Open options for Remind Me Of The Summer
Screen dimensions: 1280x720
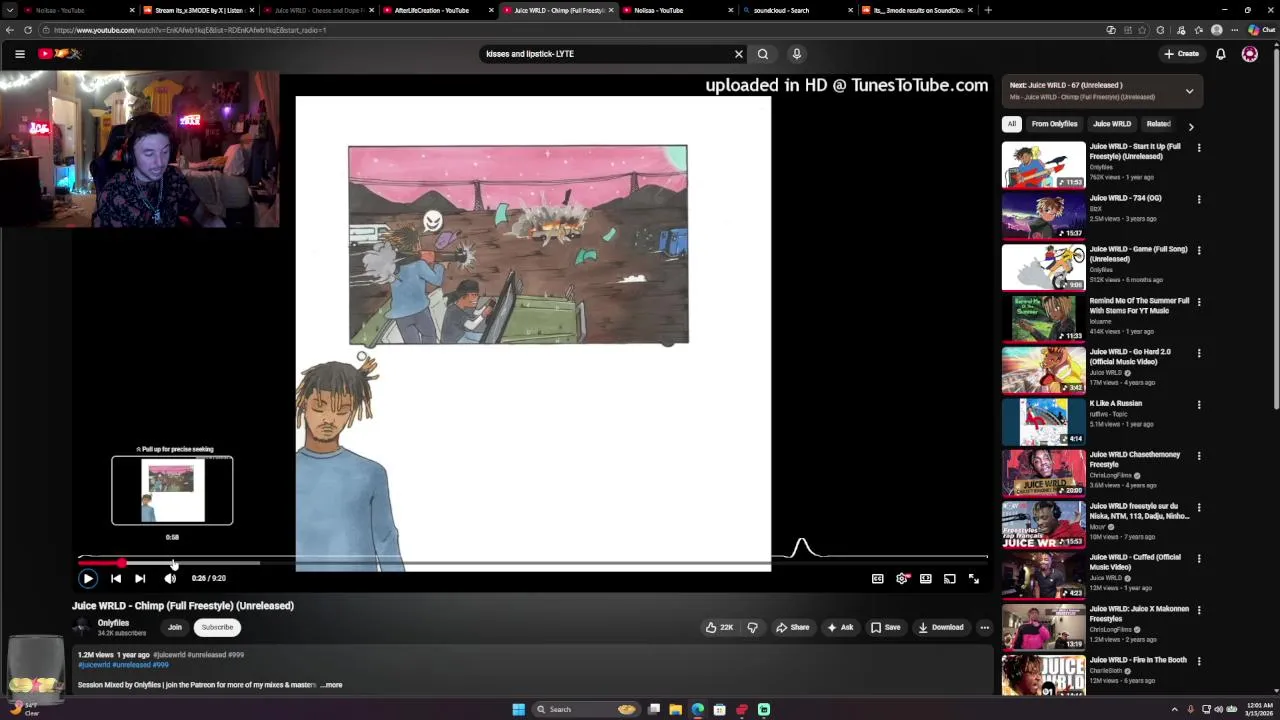click(1199, 302)
